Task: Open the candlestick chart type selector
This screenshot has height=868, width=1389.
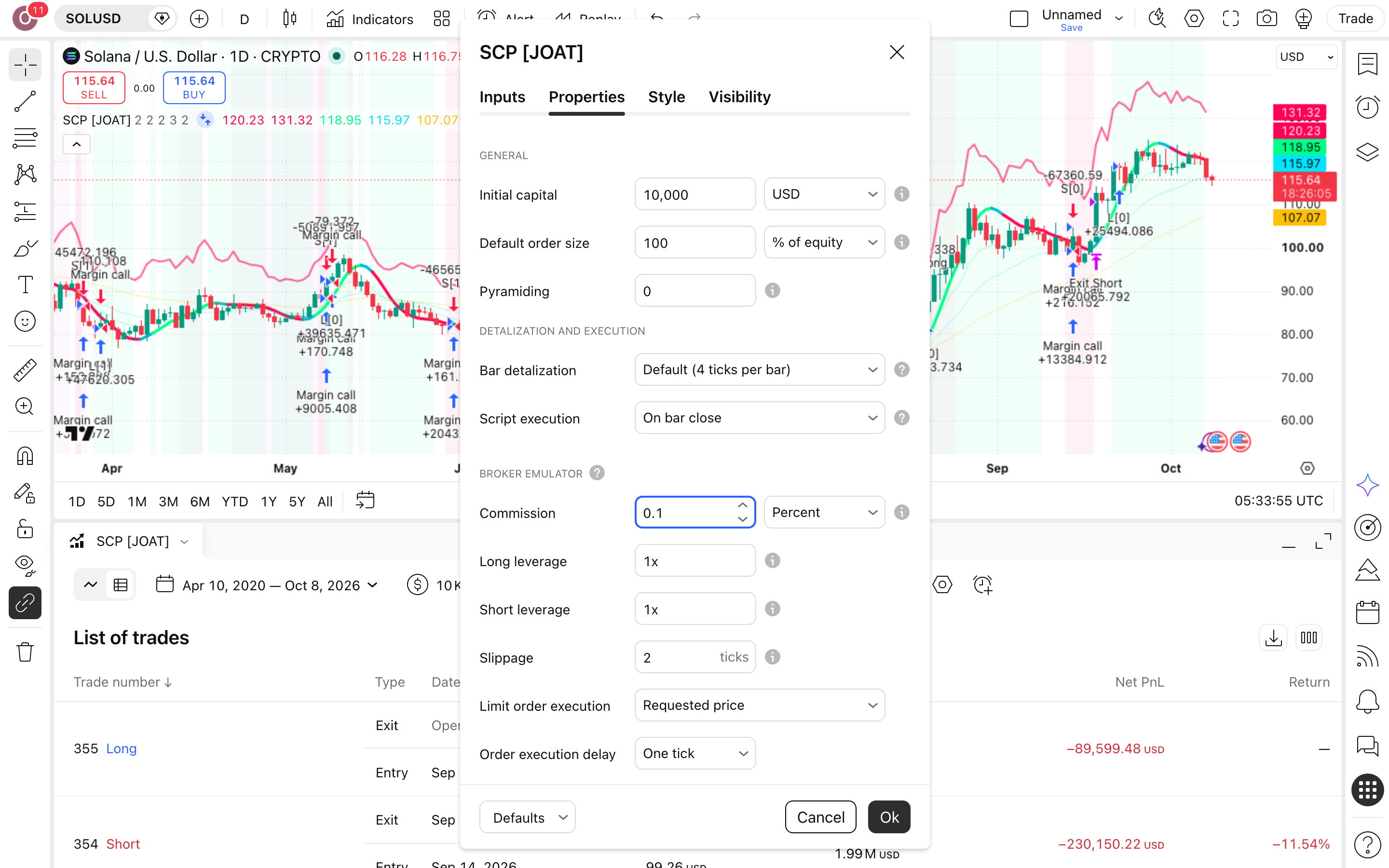Action: (x=290, y=18)
